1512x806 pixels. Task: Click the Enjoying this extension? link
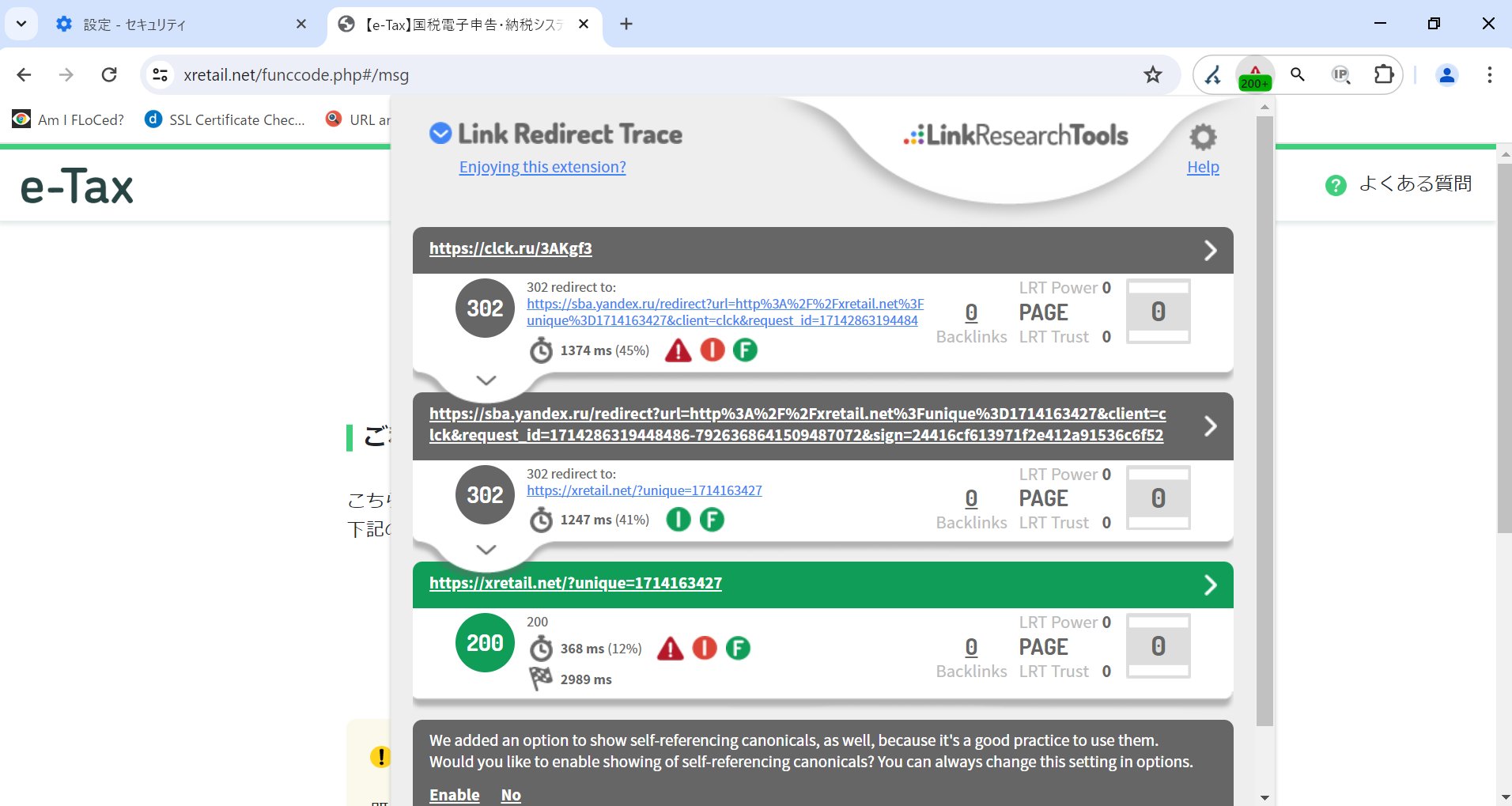[x=542, y=167]
